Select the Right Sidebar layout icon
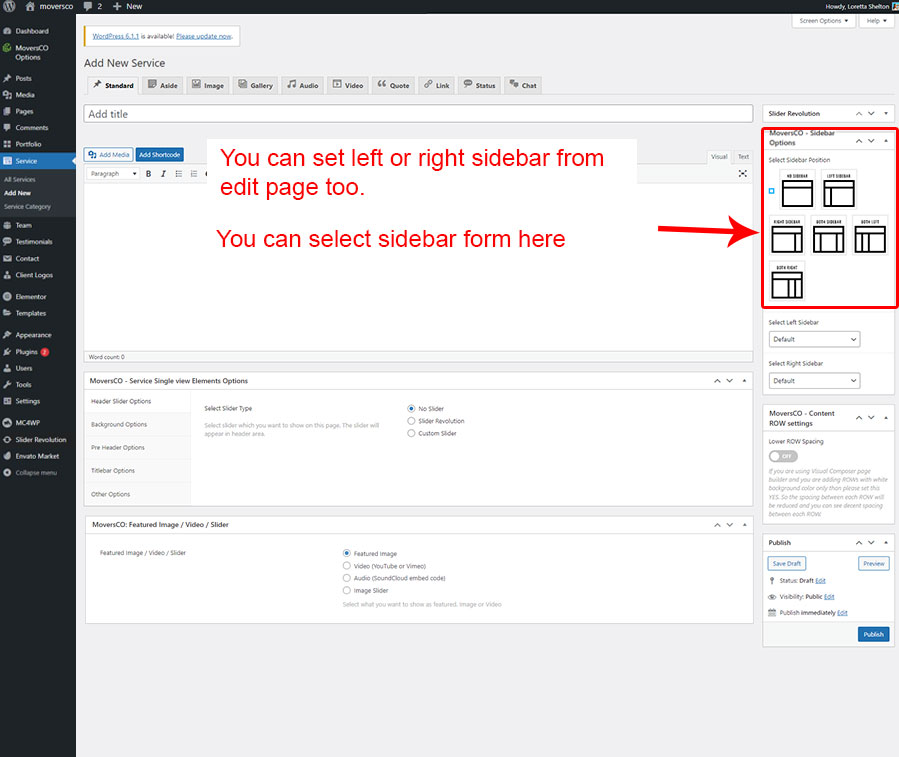The width and height of the screenshot is (899, 757). [788, 236]
